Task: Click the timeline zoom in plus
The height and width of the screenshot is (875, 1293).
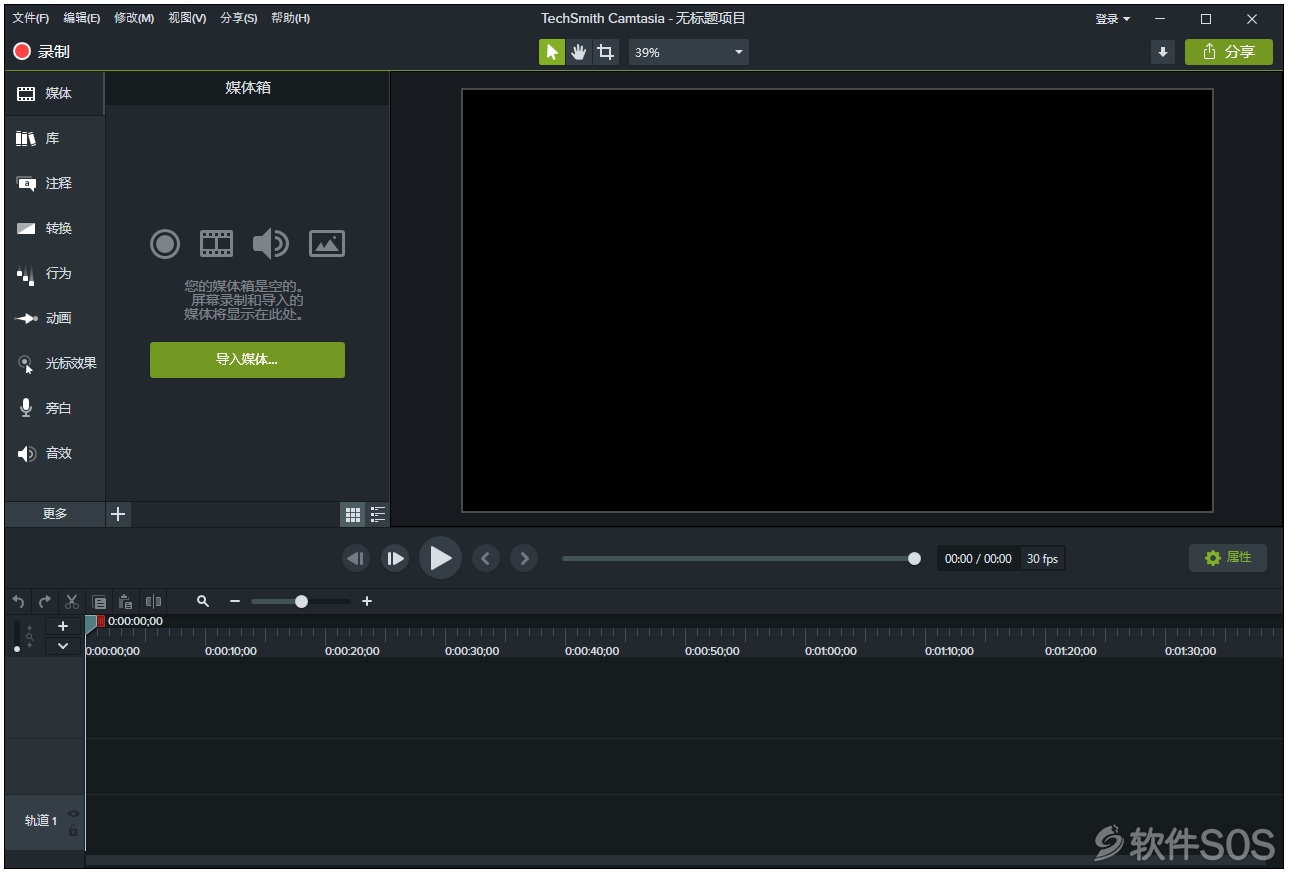Action: pyautogui.click(x=367, y=601)
